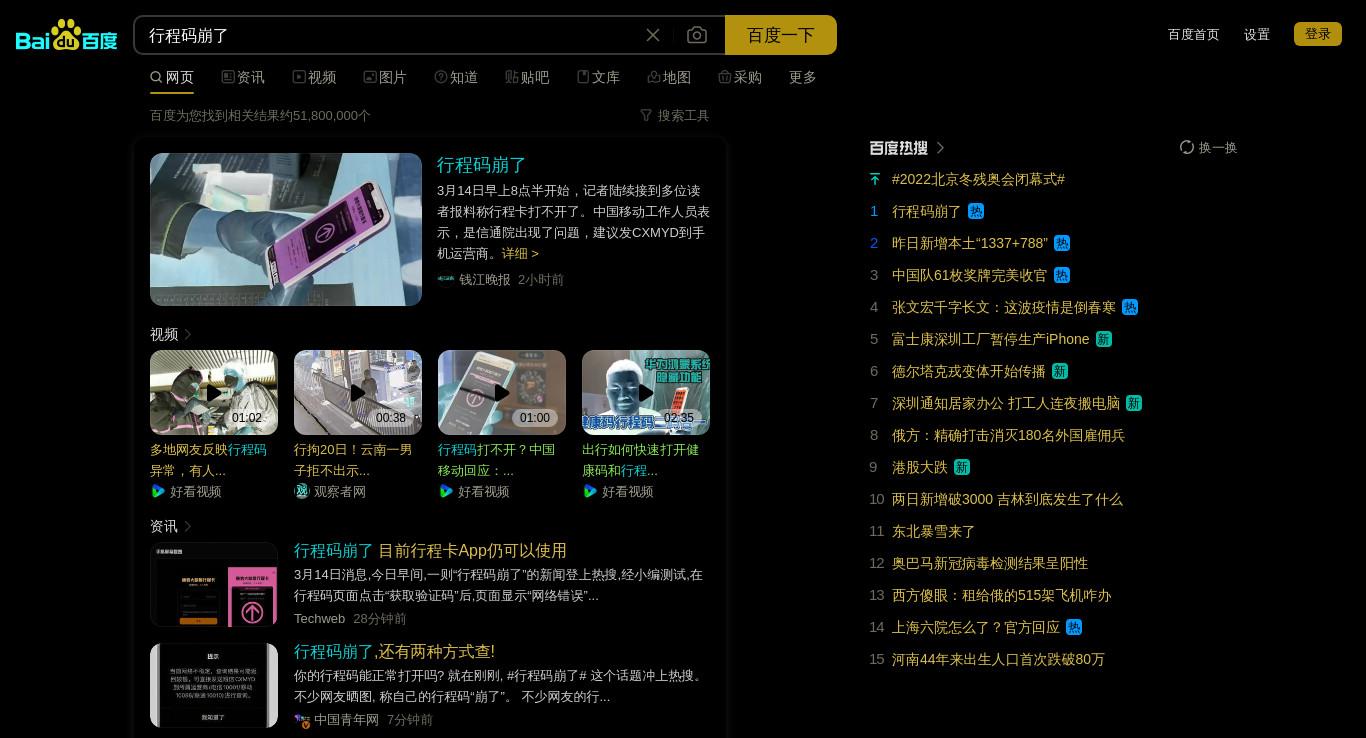
Task: Click the phone photo thumbnail of top result
Action: [286, 229]
